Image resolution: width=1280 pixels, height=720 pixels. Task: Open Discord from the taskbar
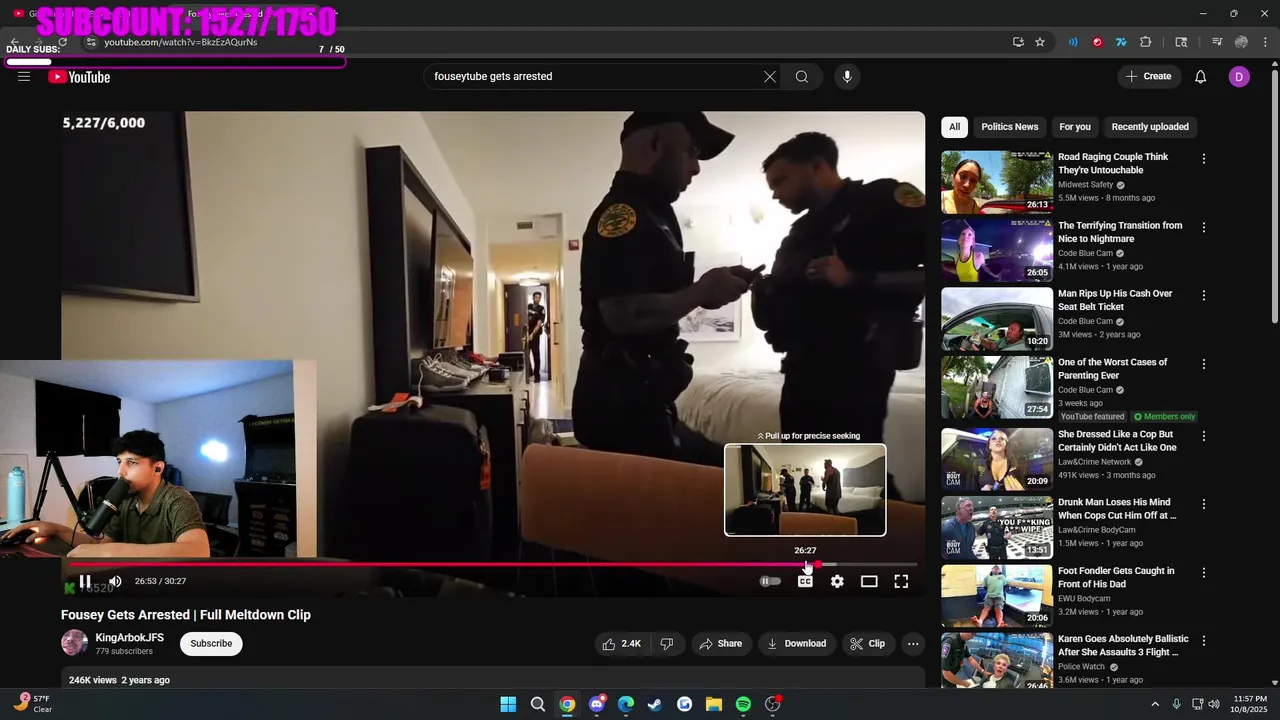click(x=597, y=704)
